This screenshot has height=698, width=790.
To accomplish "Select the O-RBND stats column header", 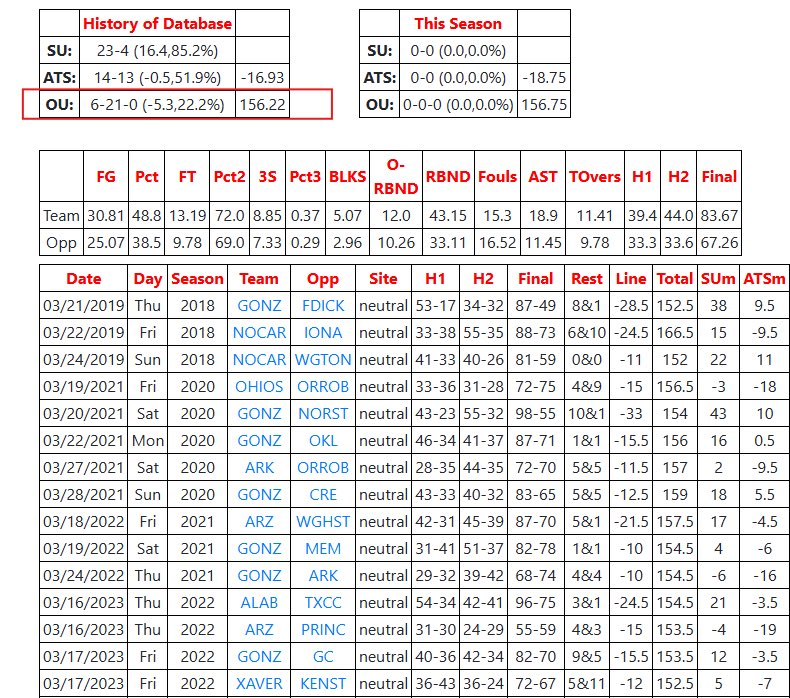I will [x=396, y=176].
